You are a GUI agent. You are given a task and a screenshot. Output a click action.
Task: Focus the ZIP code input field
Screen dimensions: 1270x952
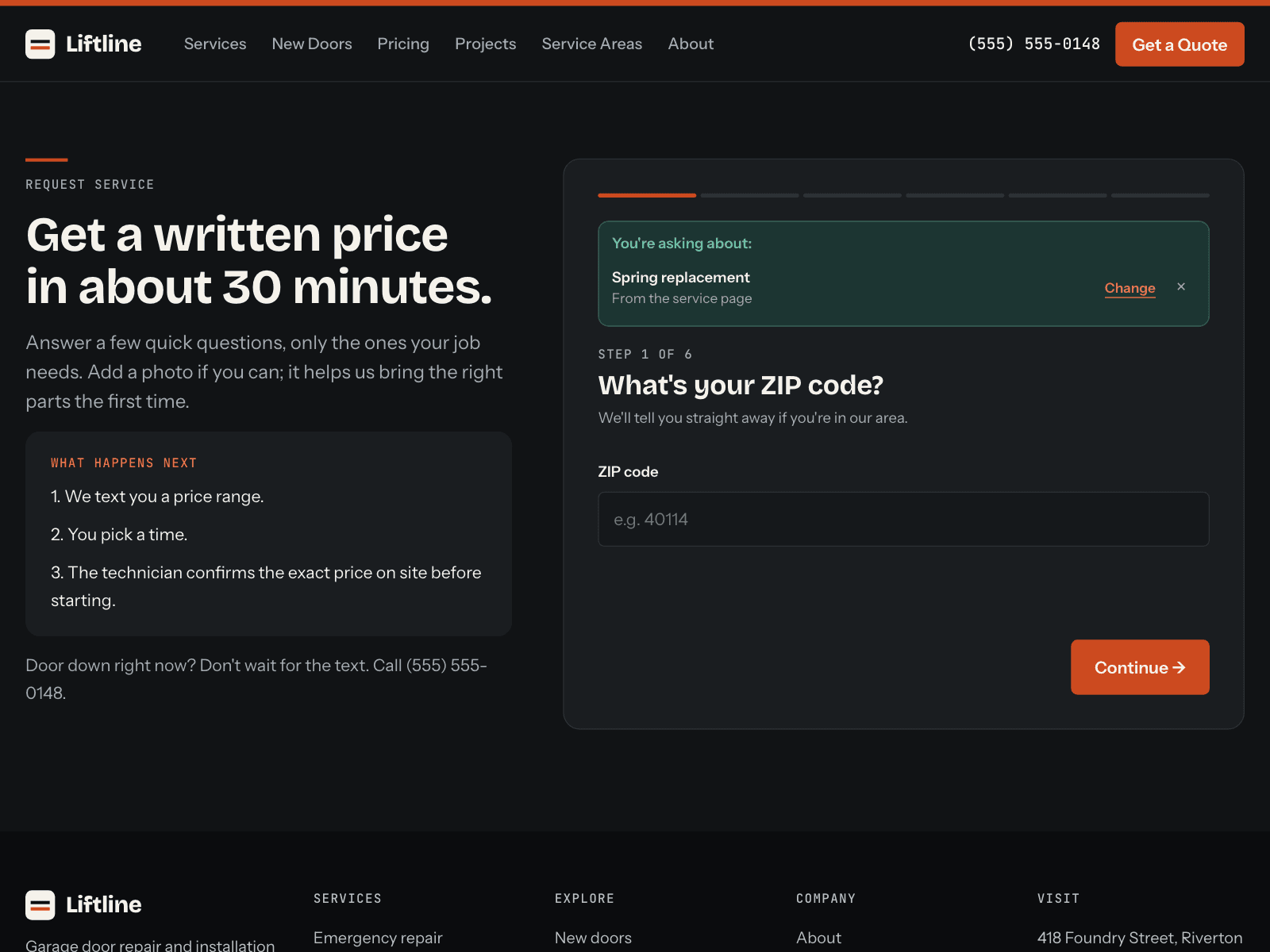[x=903, y=520]
